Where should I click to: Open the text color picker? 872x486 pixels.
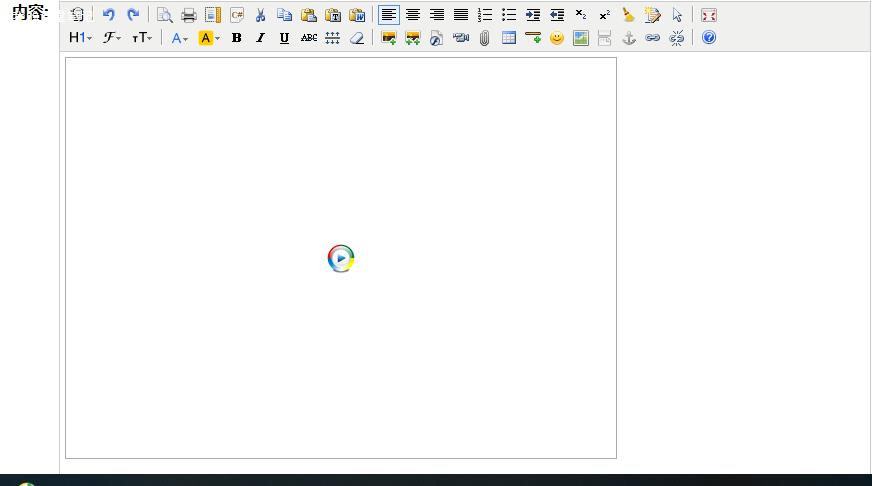pyautogui.click(x=179, y=38)
